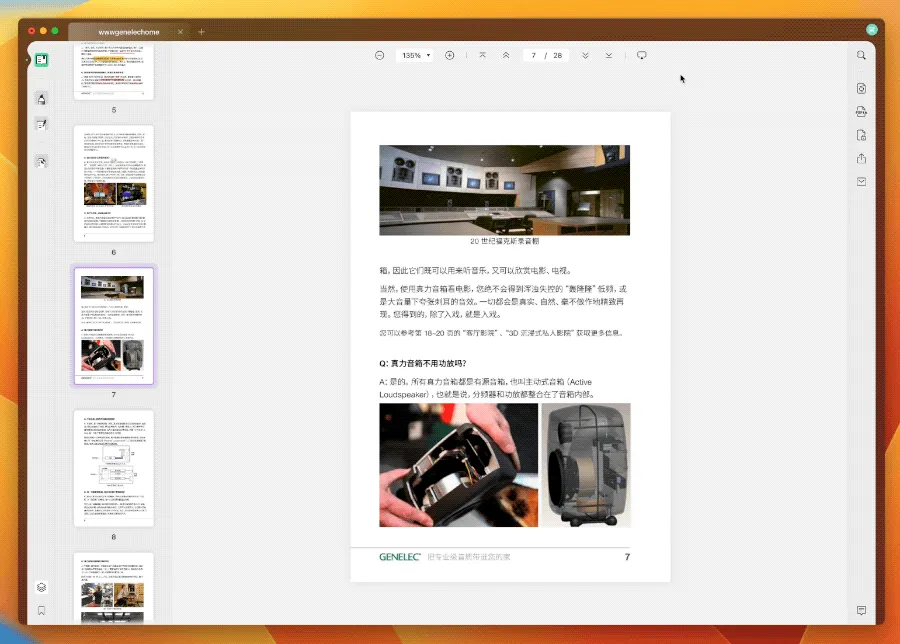Viewport: 900px width, 644px height.
Task: Send the file by email icon
Action: click(861, 181)
